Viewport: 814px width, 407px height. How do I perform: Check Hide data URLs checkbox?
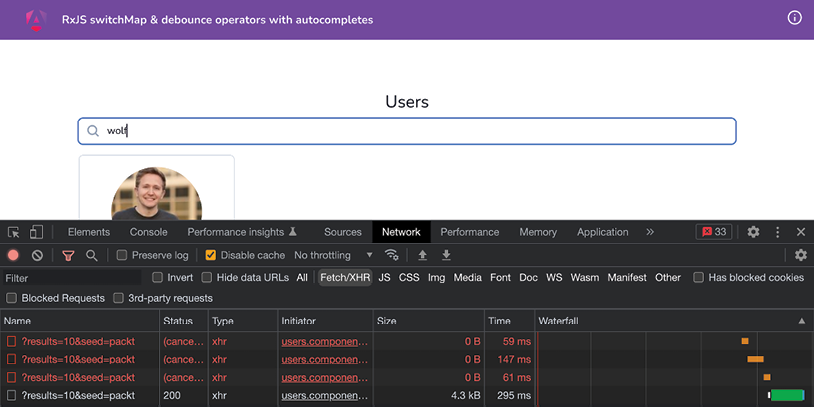[x=207, y=277]
